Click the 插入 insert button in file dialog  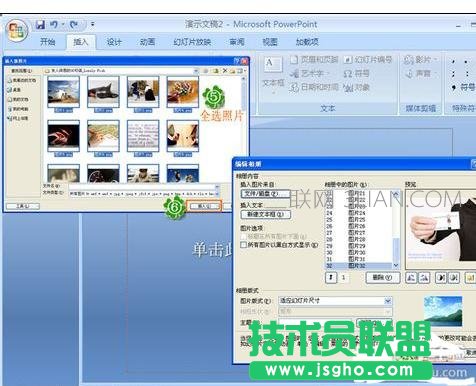pos(204,206)
